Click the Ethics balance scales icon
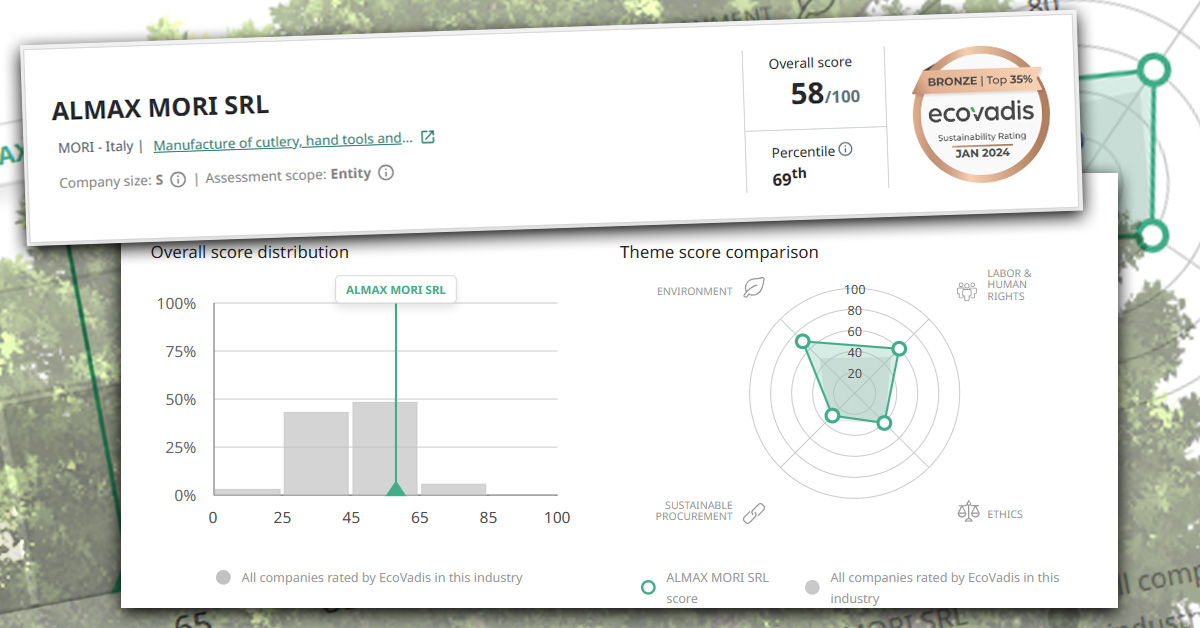 [x=968, y=513]
